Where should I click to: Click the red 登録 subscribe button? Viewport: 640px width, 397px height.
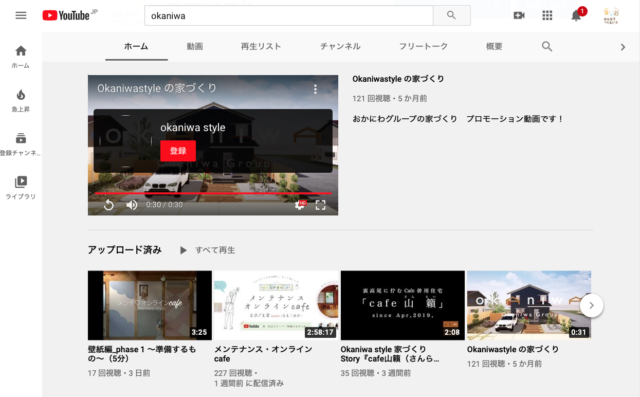[178, 151]
